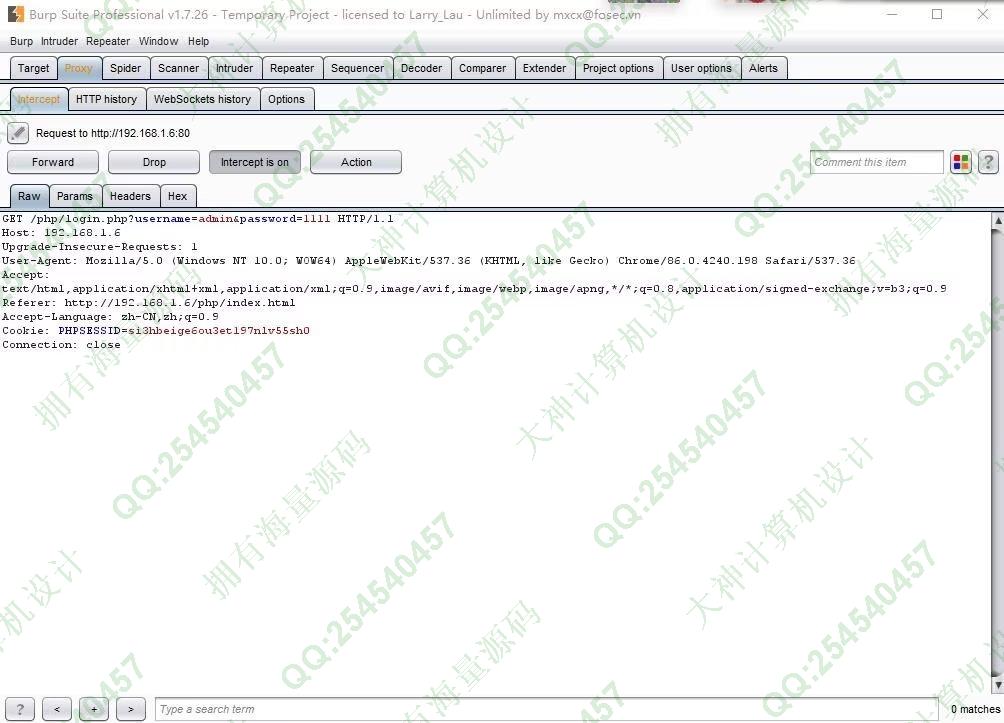Switch to the Scanner tab

pos(179,68)
